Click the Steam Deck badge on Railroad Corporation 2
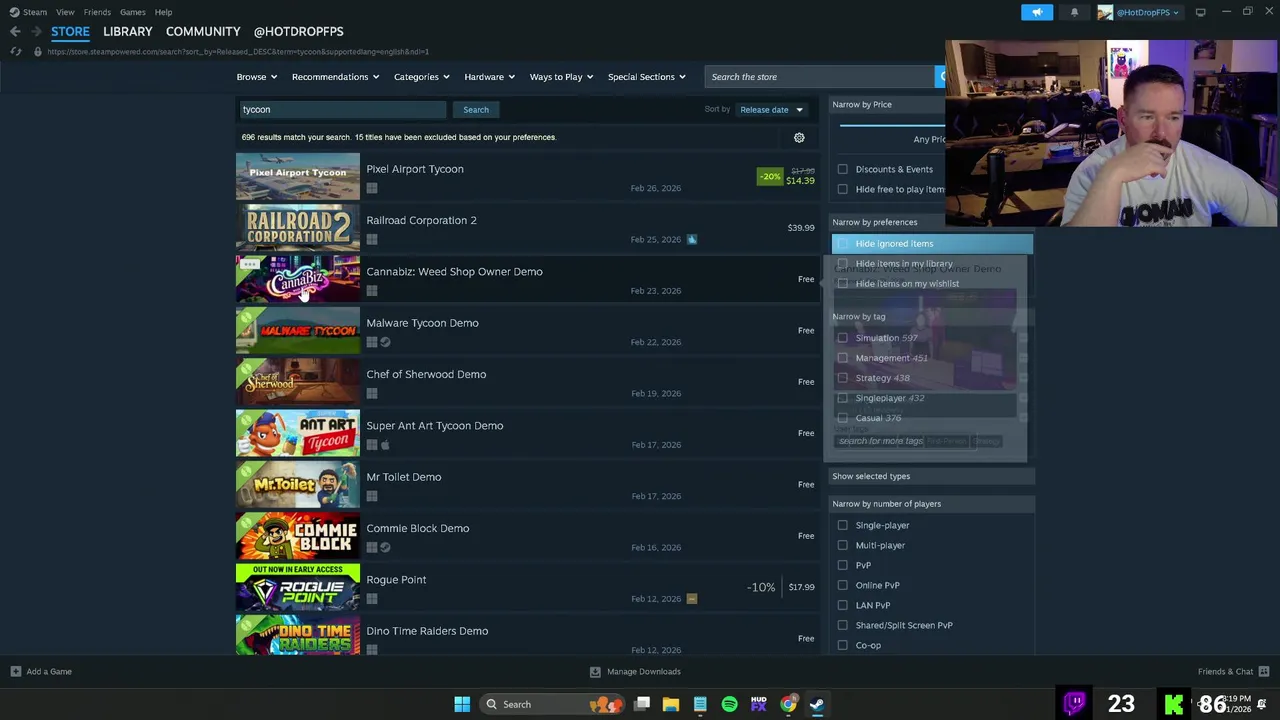 (691, 239)
